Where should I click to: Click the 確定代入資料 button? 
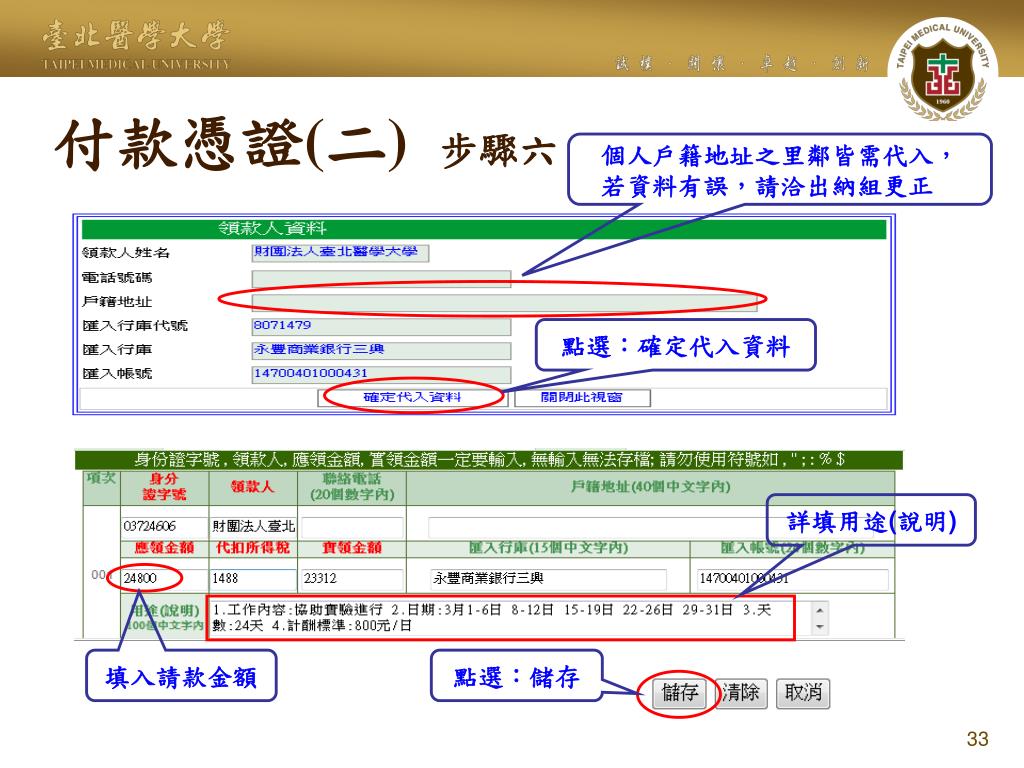[x=412, y=397]
